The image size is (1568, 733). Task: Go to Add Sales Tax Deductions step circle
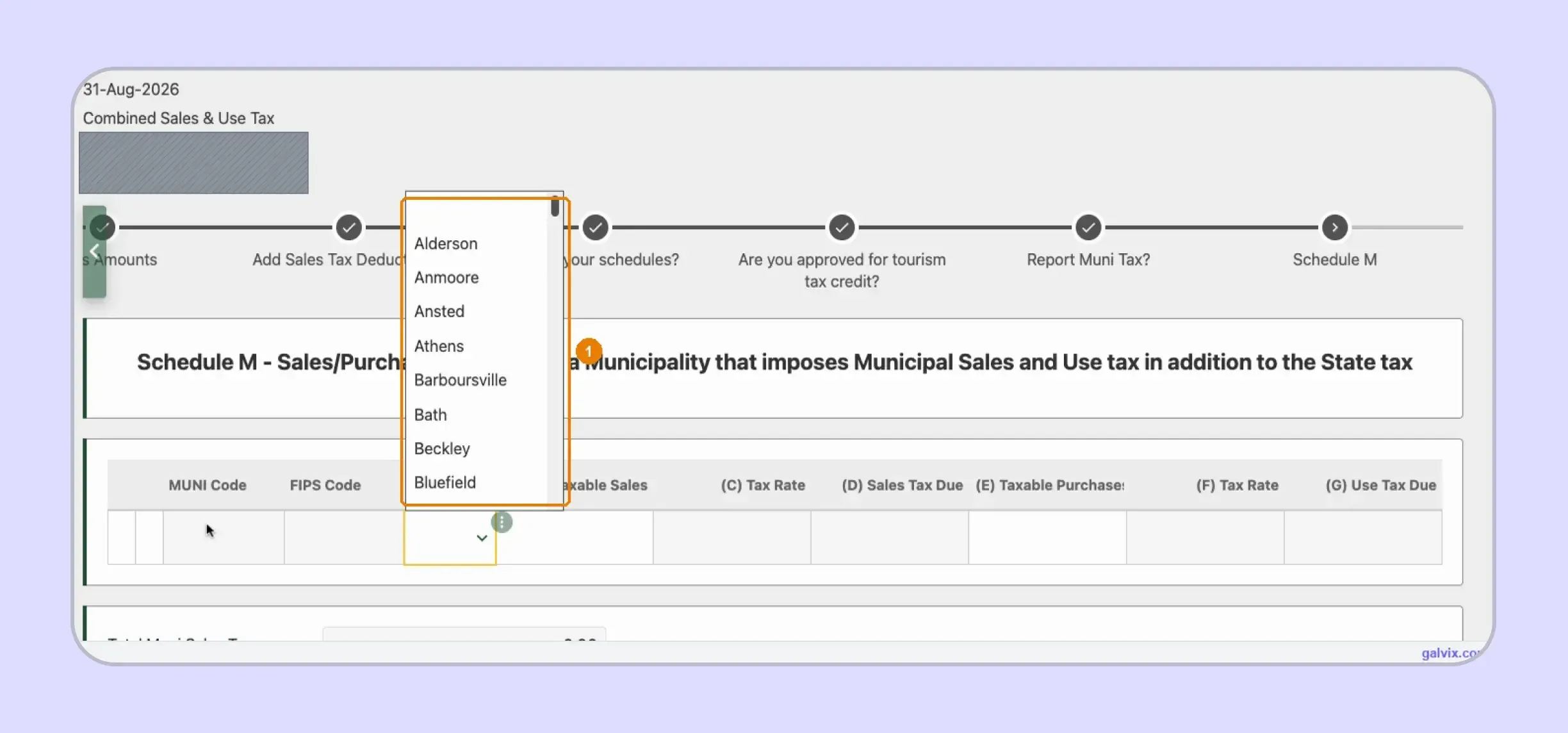349,227
